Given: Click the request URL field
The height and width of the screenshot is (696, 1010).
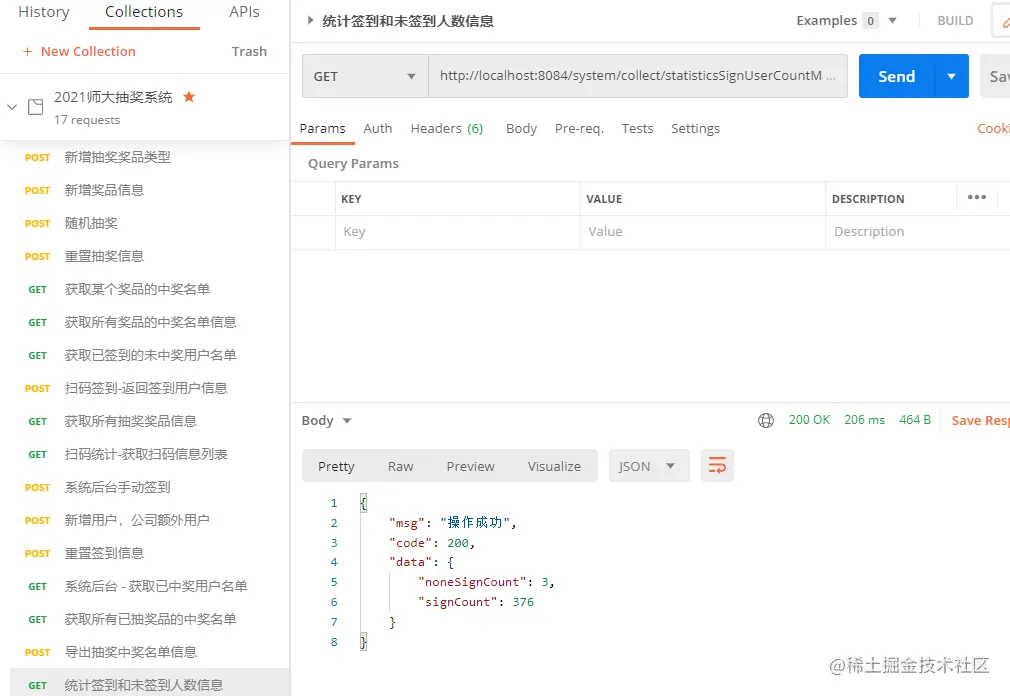Looking at the screenshot, I should click(x=638, y=76).
